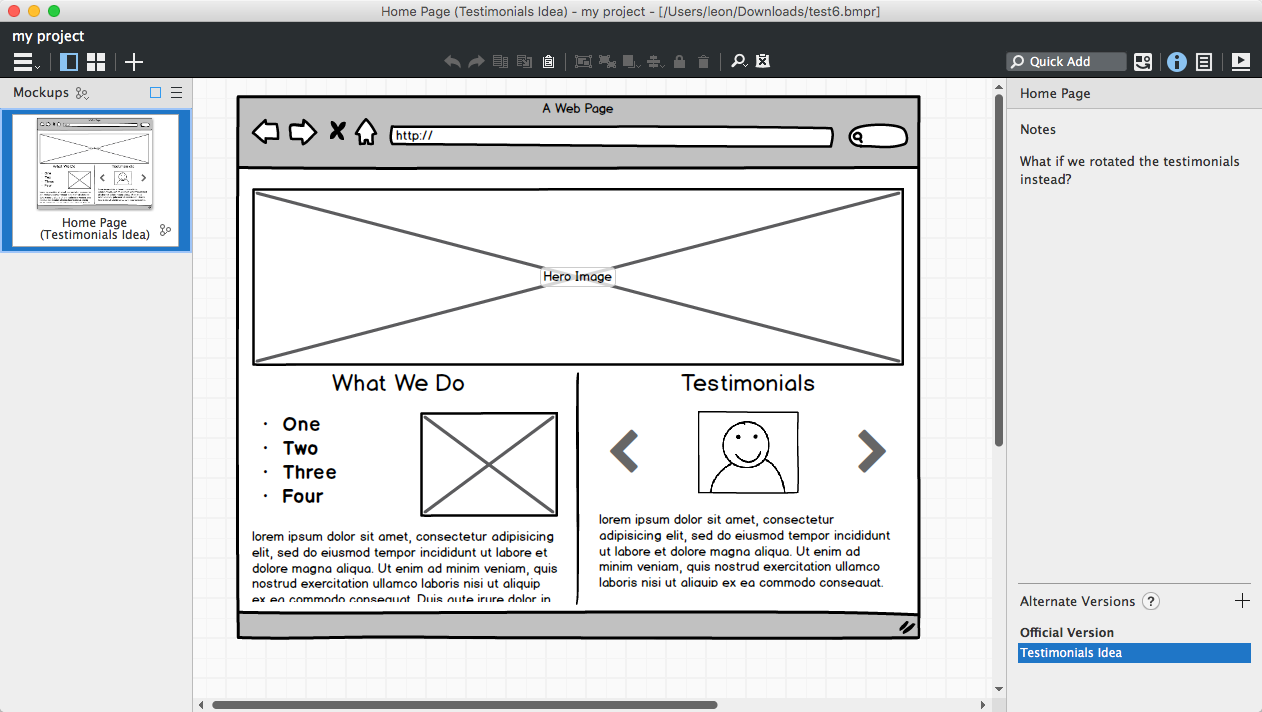Click the toggle markup icon
Screen dimensions: 1262x712
tap(763, 62)
